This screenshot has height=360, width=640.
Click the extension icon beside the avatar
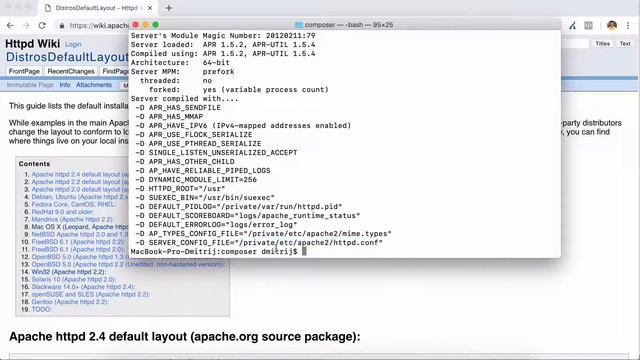588,25
